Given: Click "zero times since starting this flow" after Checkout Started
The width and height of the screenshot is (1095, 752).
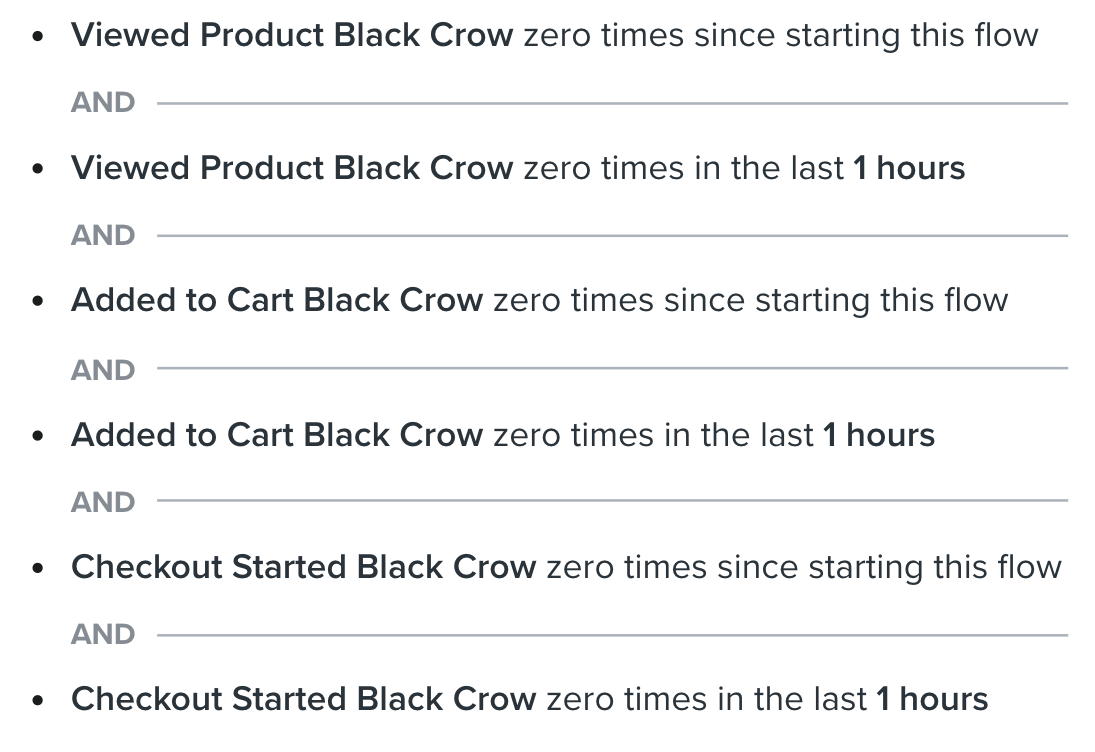Looking at the screenshot, I should click(x=804, y=566).
